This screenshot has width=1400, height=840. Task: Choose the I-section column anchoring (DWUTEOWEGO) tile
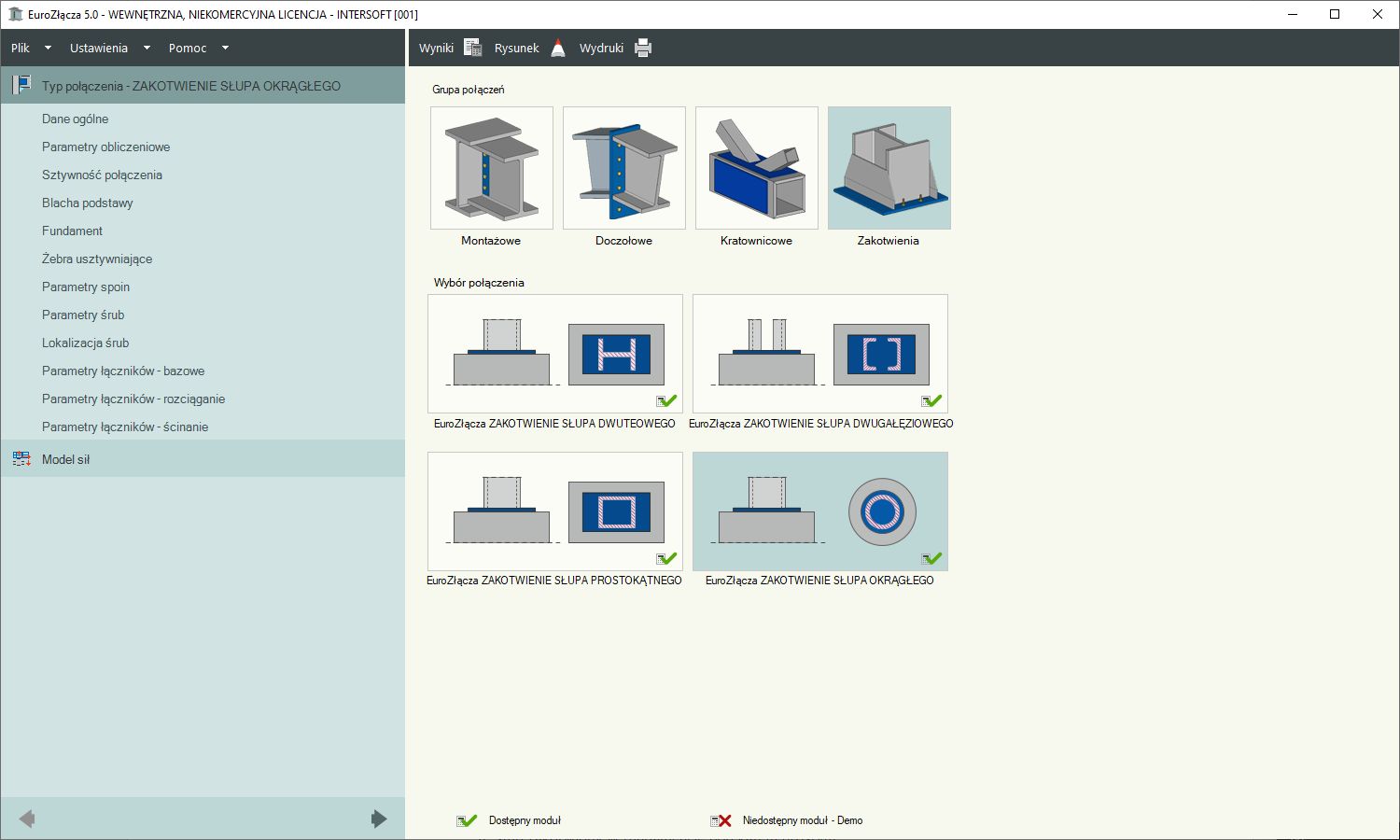(x=555, y=354)
